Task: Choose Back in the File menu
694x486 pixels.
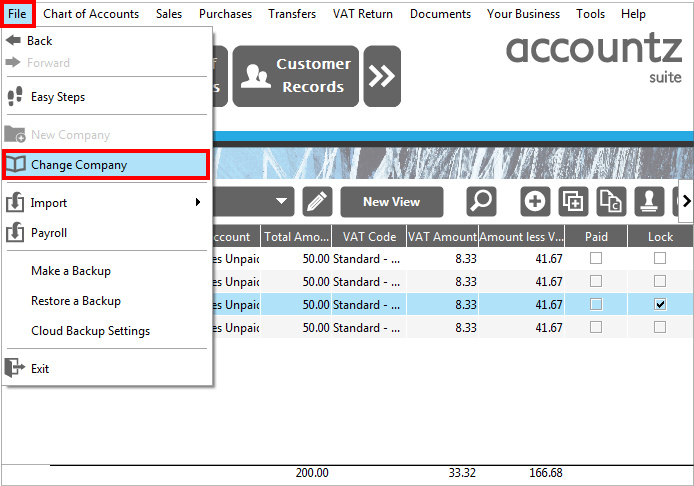Action: [105, 41]
